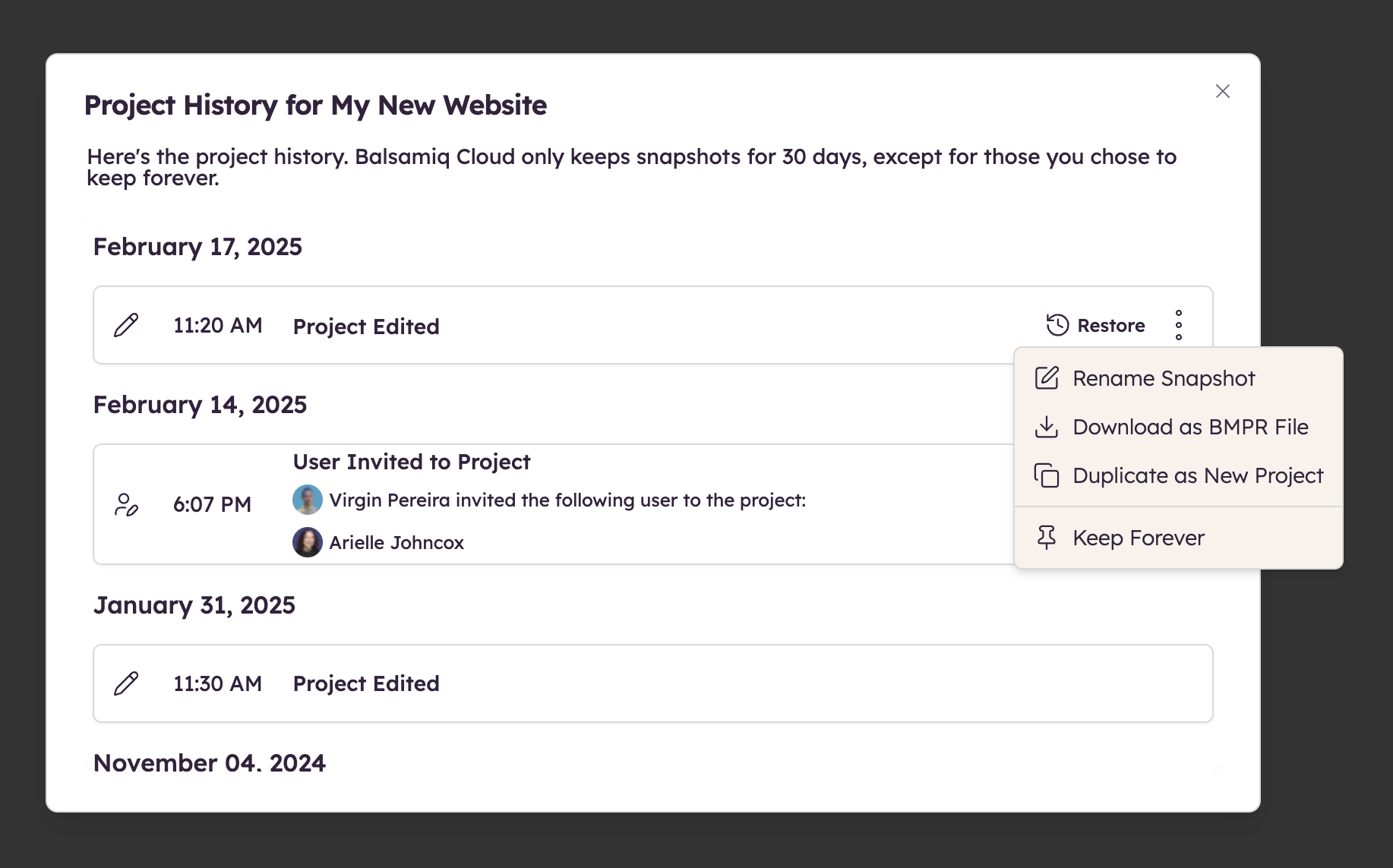Click Arielle Johncox's avatar photo

tap(307, 542)
